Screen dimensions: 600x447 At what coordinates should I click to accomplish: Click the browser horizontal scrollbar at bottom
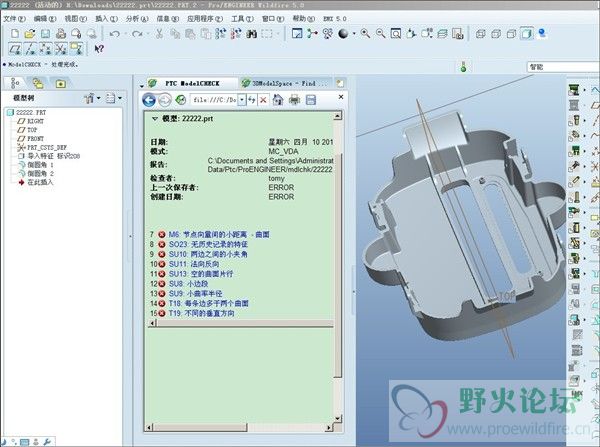coord(239,427)
